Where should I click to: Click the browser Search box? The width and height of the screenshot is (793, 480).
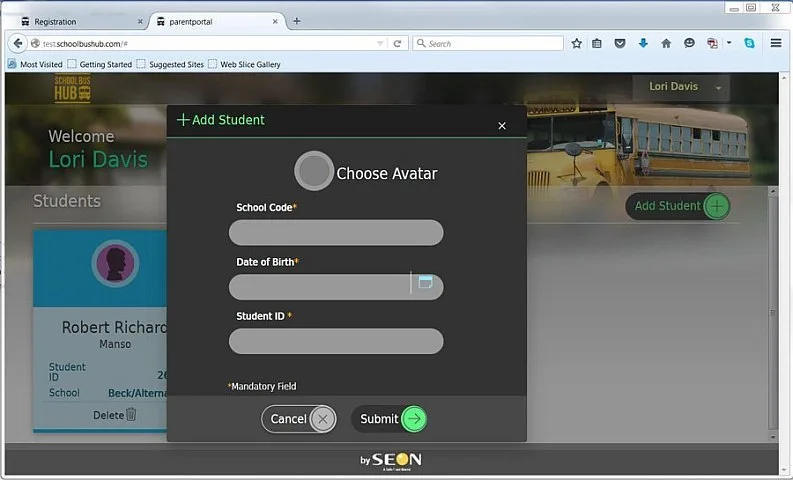[488, 43]
